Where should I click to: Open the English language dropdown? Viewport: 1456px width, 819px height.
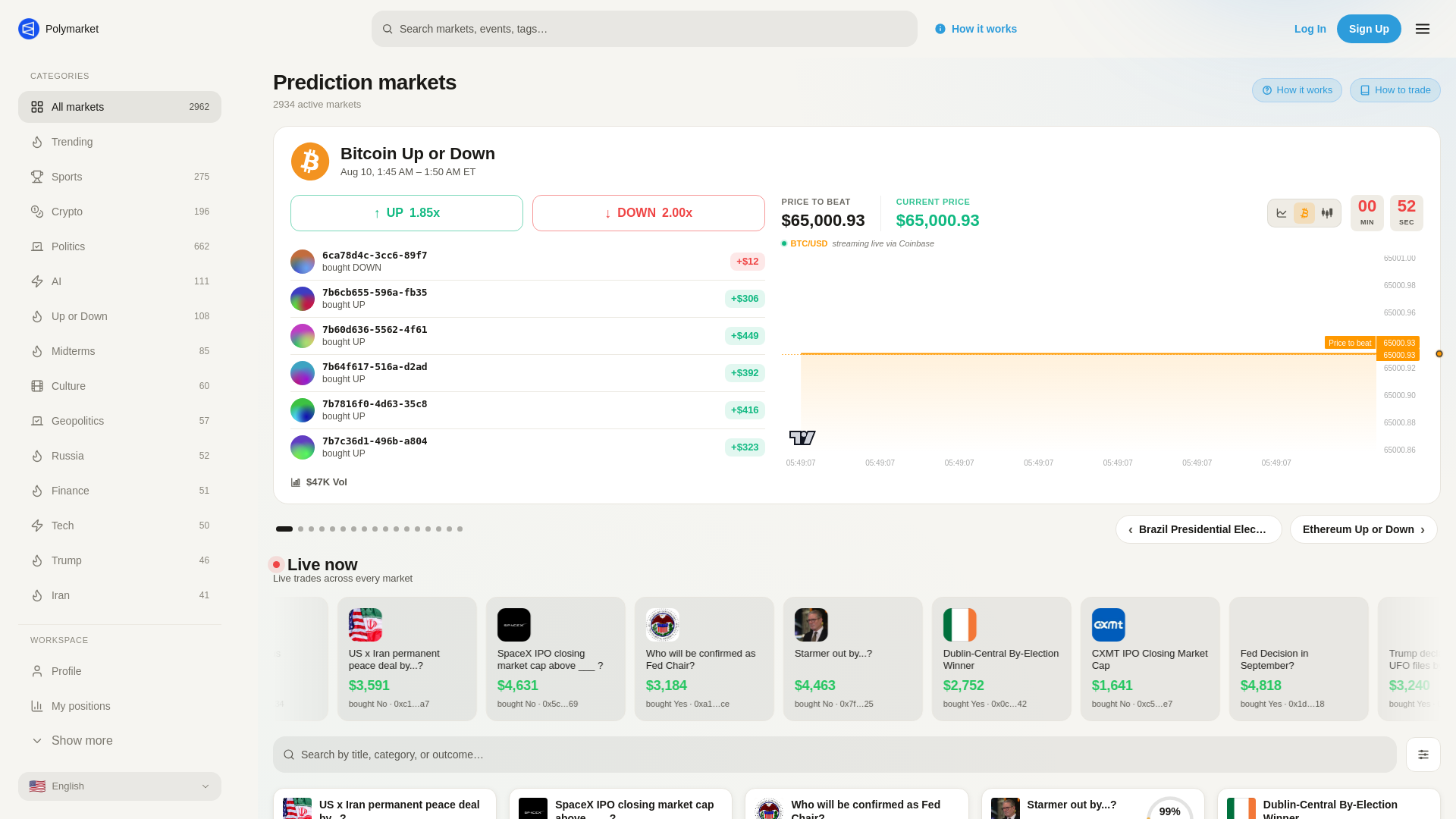pos(120,786)
